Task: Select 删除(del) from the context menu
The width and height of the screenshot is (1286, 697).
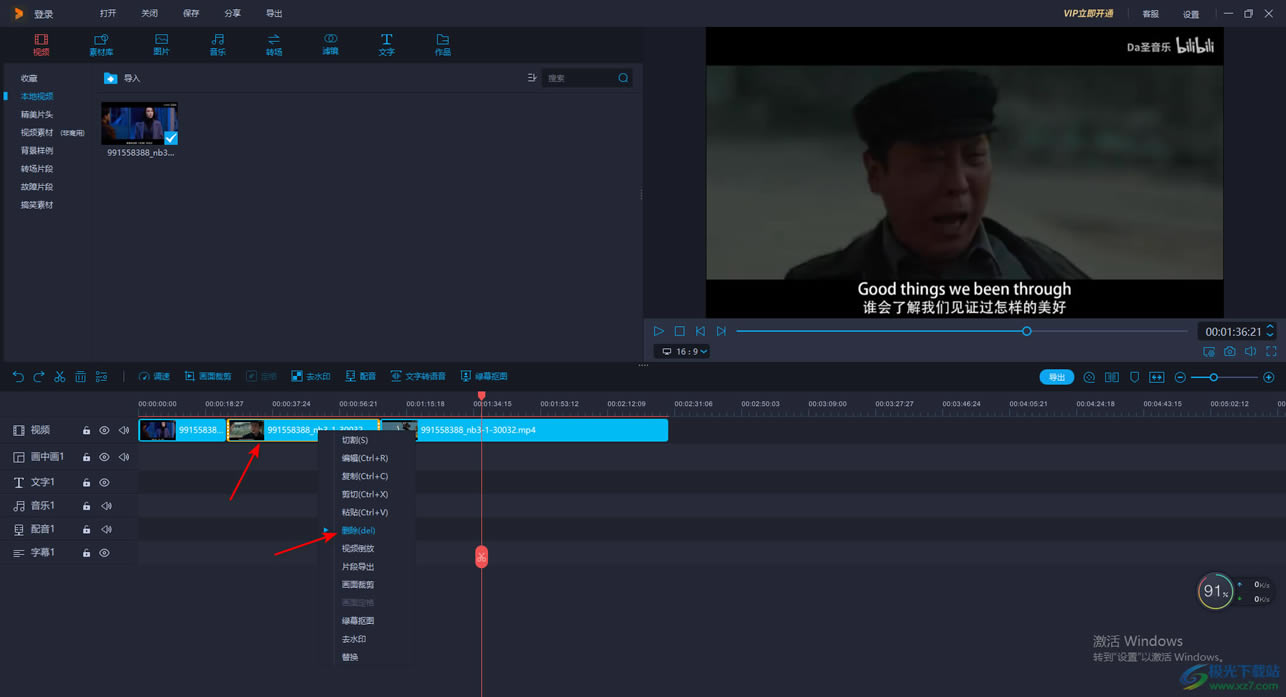Action: pyautogui.click(x=358, y=531)
